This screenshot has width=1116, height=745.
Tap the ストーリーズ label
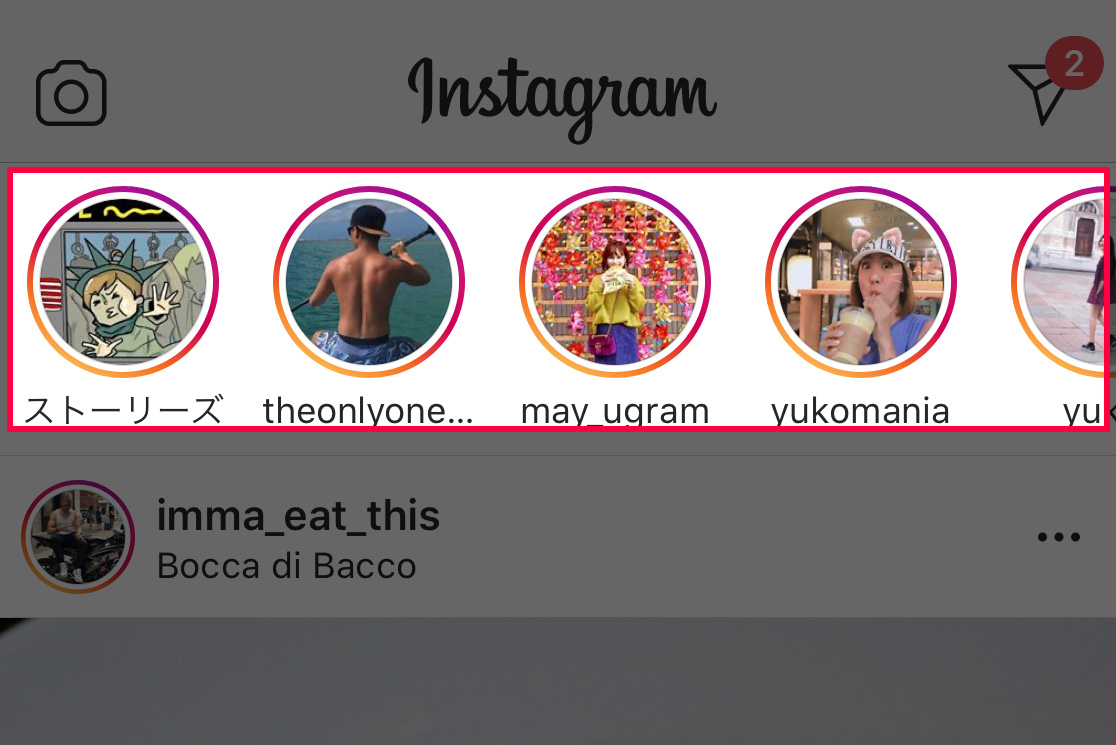coord(123,410)
